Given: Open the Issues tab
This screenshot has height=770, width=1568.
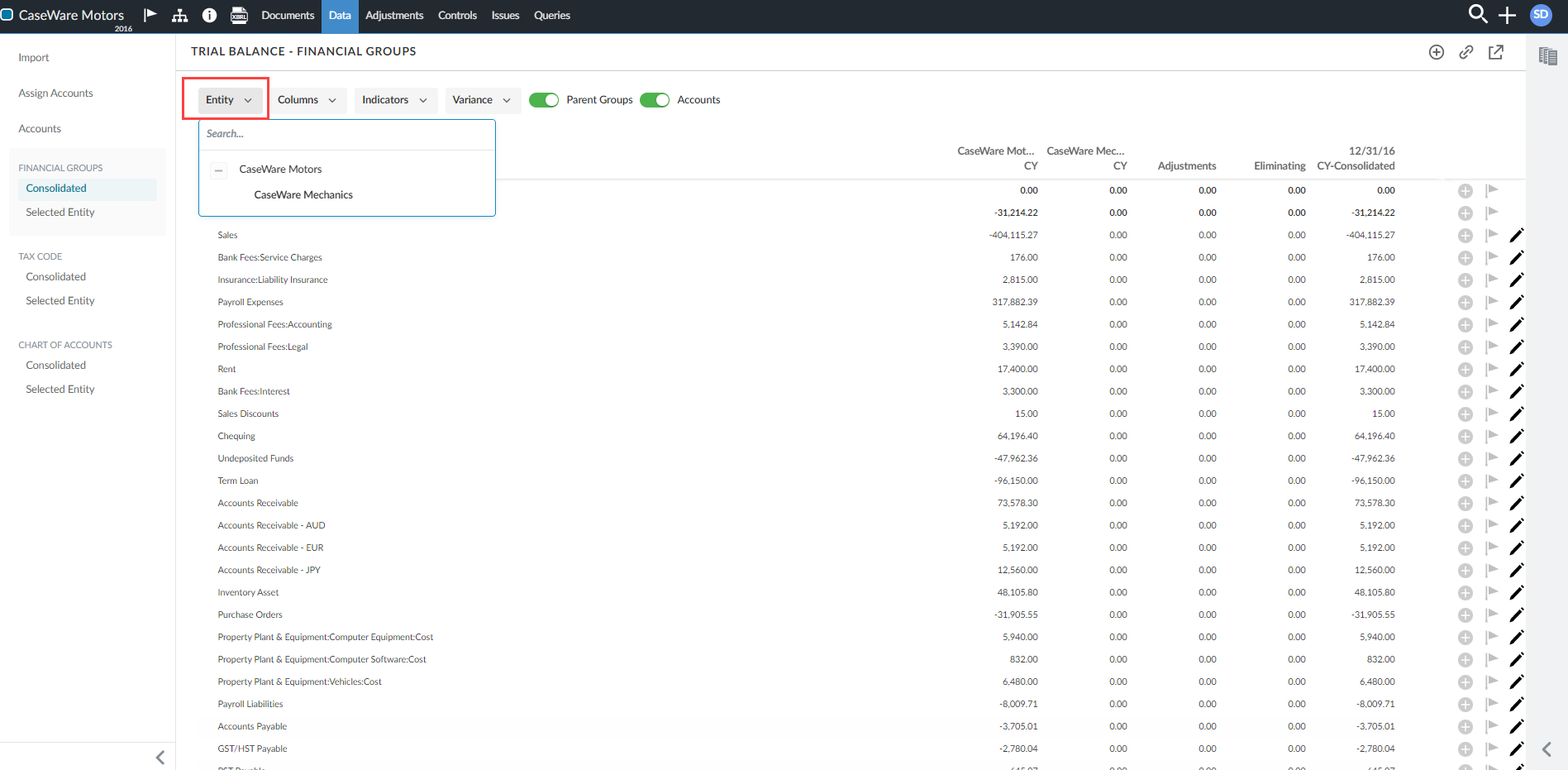Looking at the screenshot, I should click(505, 15).
